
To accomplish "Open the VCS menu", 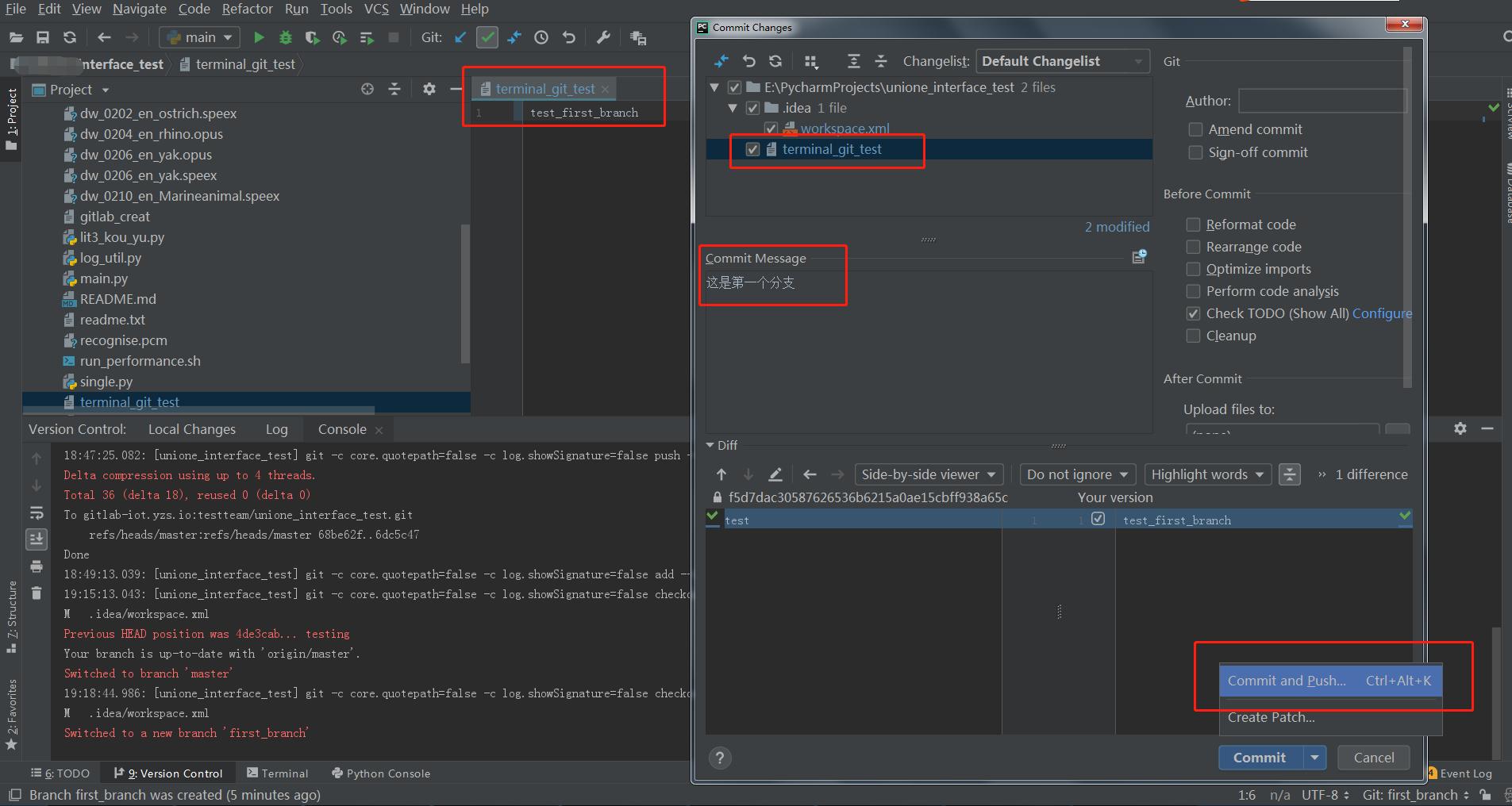I will tap(375, 9).
